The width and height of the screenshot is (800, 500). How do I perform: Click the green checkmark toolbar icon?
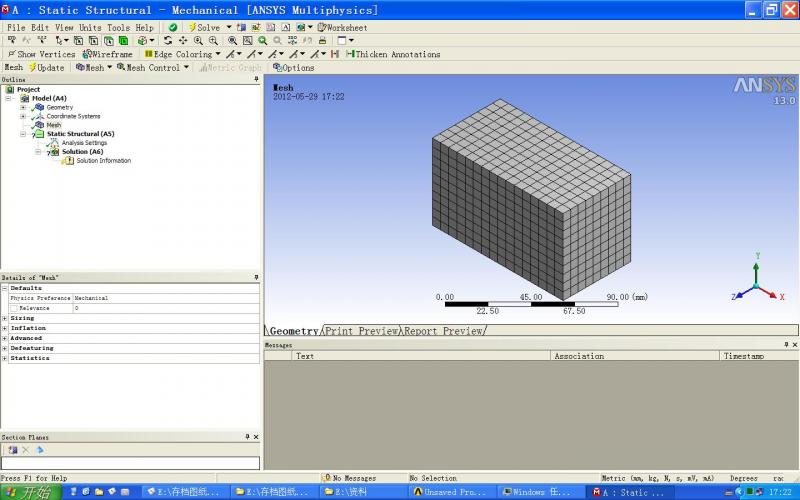tap(173, 28)
